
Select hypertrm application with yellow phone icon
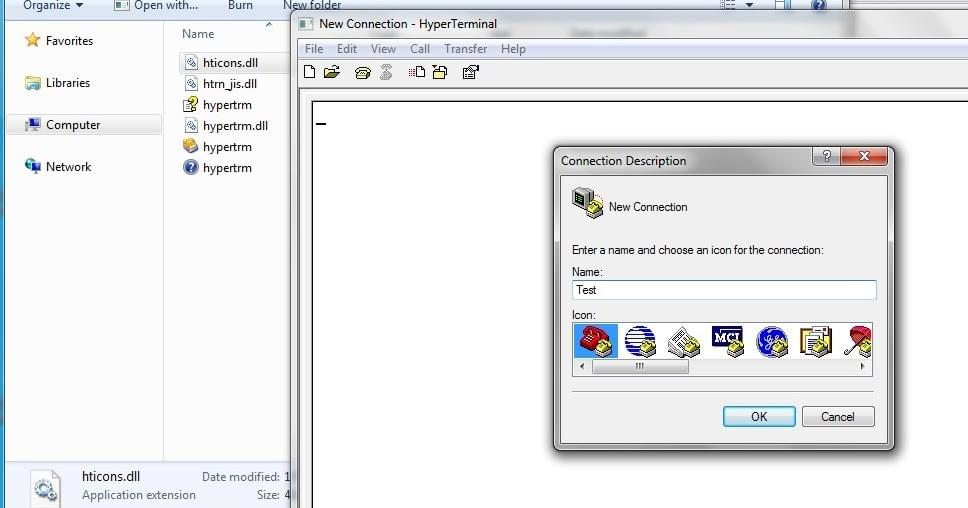pos(191,146)
